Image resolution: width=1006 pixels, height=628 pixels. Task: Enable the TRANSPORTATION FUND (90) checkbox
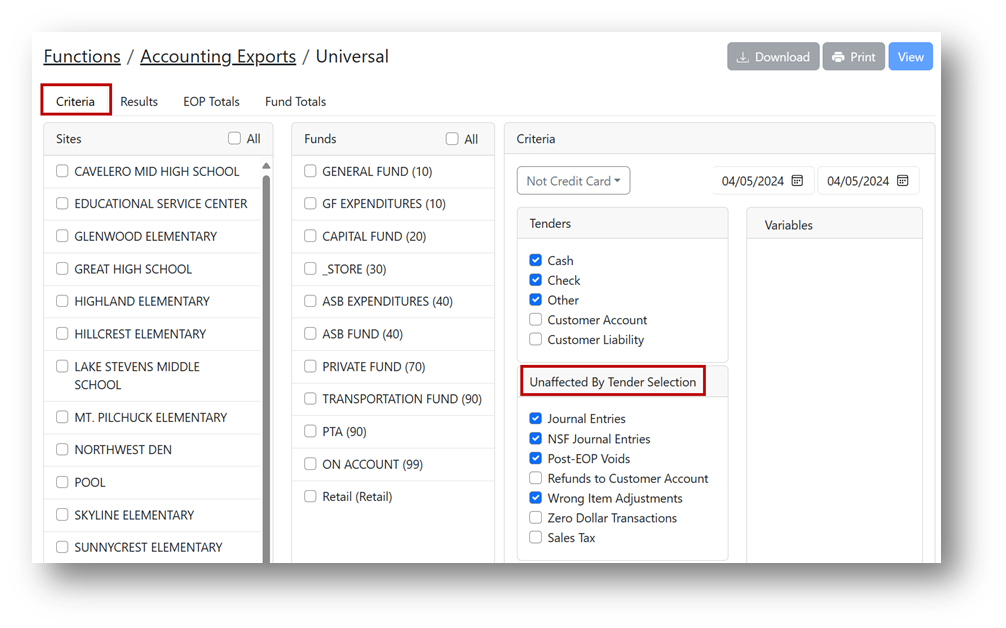point(311,398)
